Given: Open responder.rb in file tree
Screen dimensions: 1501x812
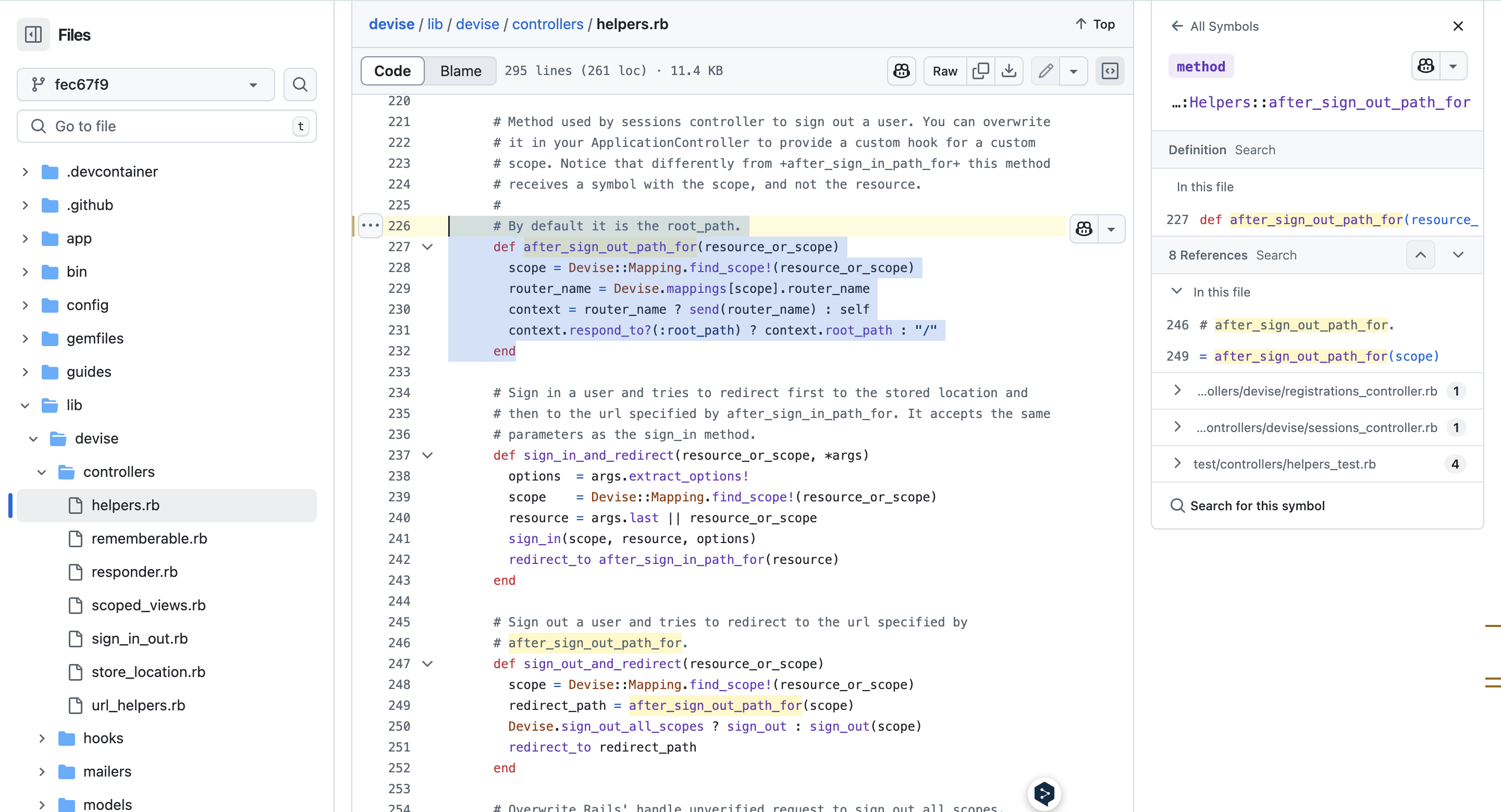Looking at the screenshot, I should (134, 572).
